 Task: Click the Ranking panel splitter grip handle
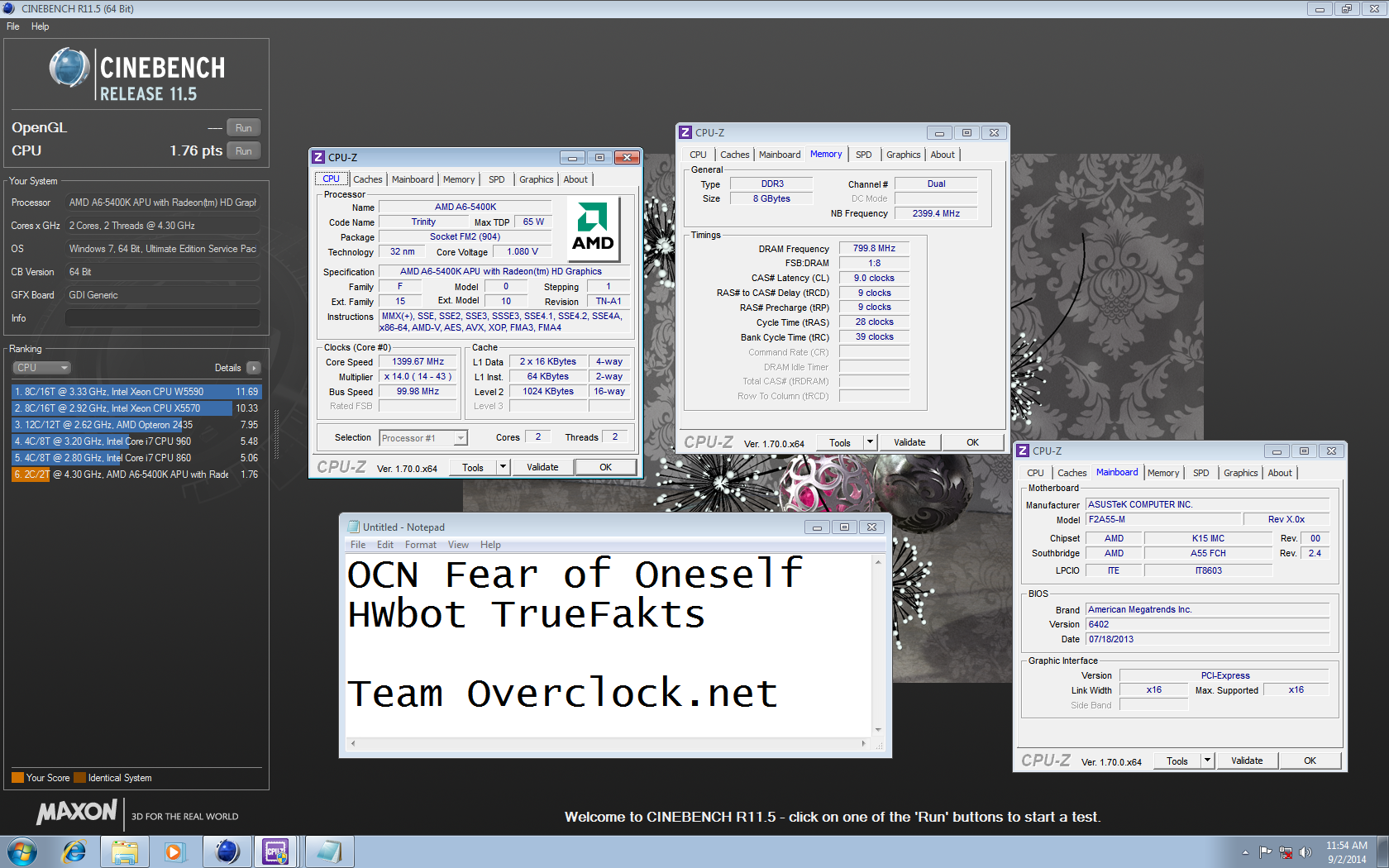[276, 434]
